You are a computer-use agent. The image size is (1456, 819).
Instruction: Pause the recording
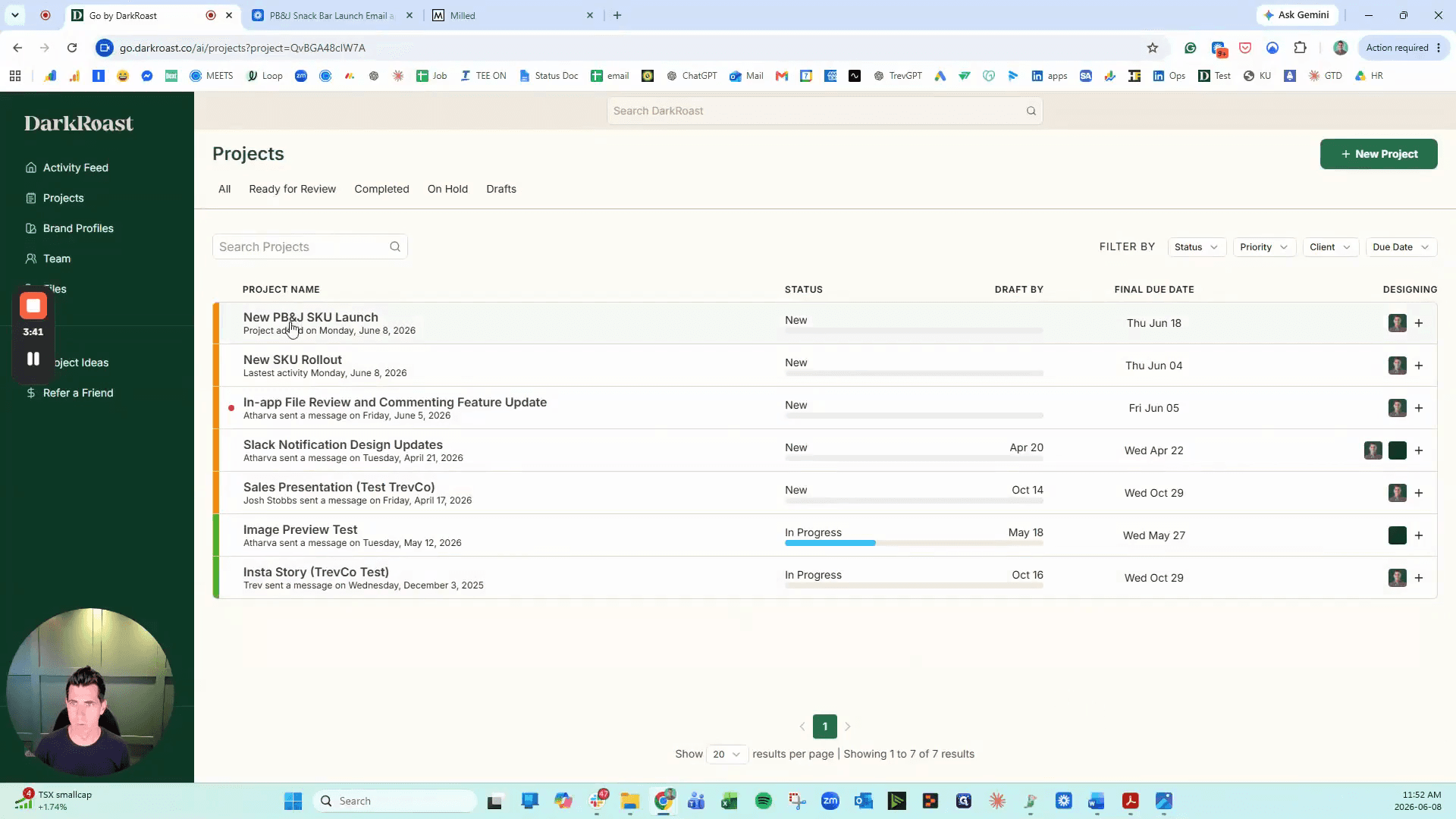pos(33,359)
